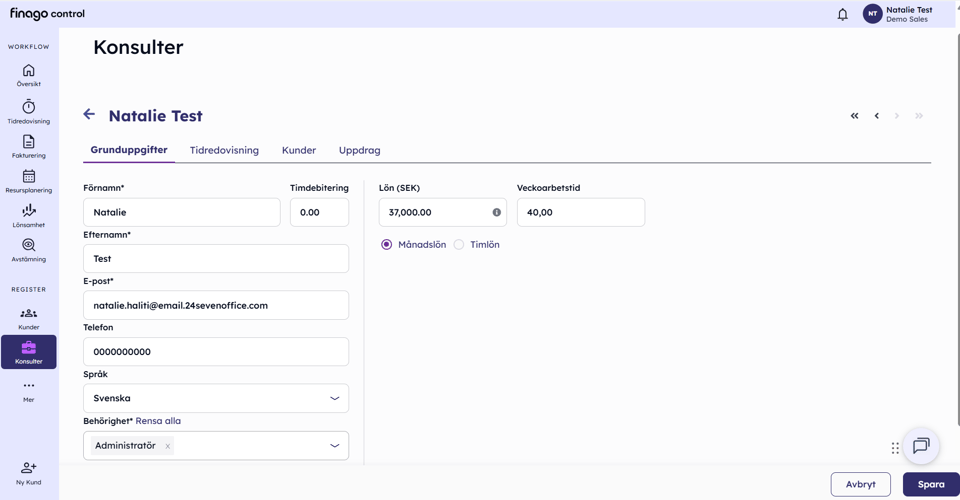
Task: Go to Fakturering document icon
Action: (29, 141)
